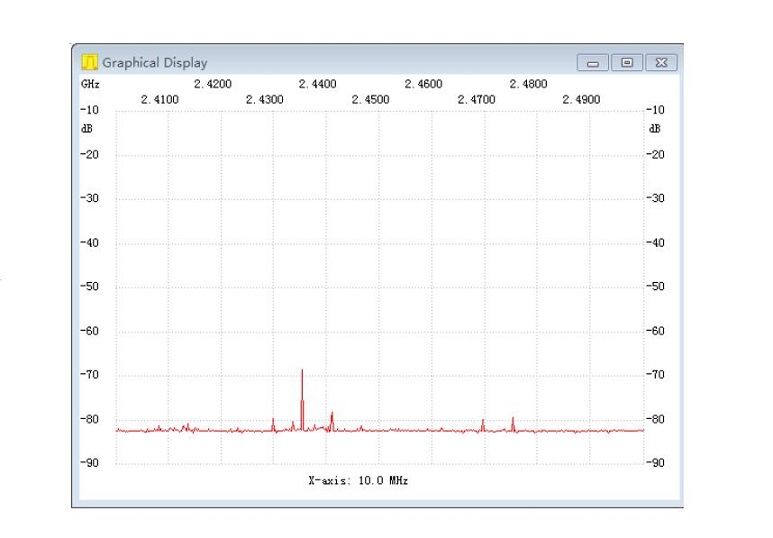The width and height of the screenshot is (773, 538).
Task: Click the left -90 dB scale label
Action: 89,463
